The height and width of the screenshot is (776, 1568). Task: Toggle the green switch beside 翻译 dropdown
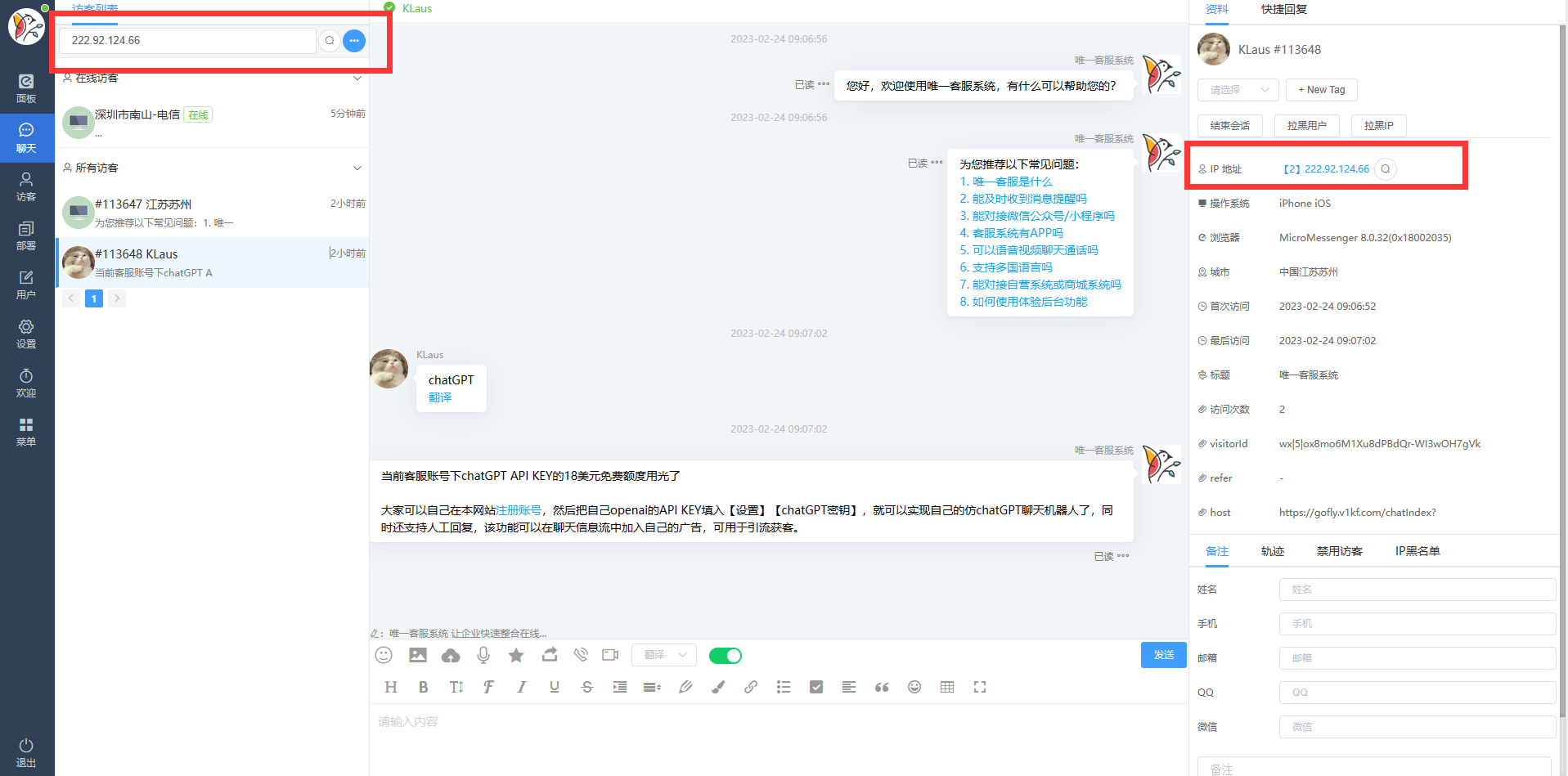tap(726, 656)
